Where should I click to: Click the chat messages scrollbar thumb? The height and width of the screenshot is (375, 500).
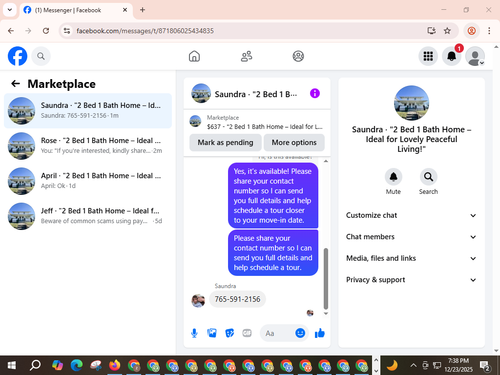pyautogui.click(x=326, y=279)
